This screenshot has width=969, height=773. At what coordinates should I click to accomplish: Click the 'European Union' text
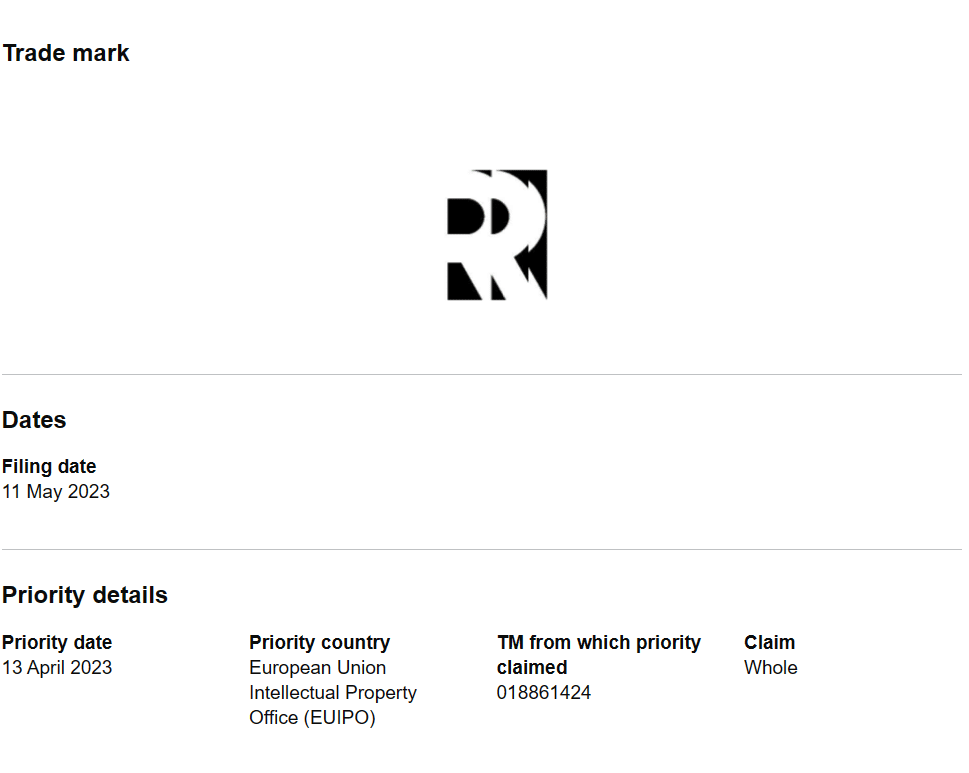coord(317,668)
